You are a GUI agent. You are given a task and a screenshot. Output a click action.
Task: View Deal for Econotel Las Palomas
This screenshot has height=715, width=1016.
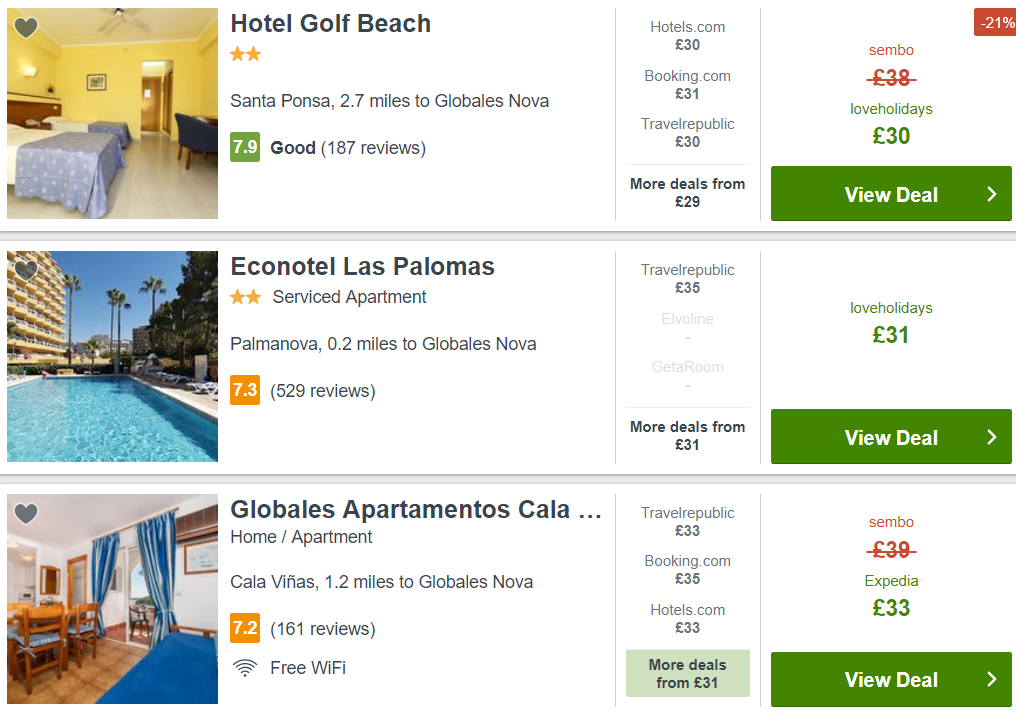[891, 437]
